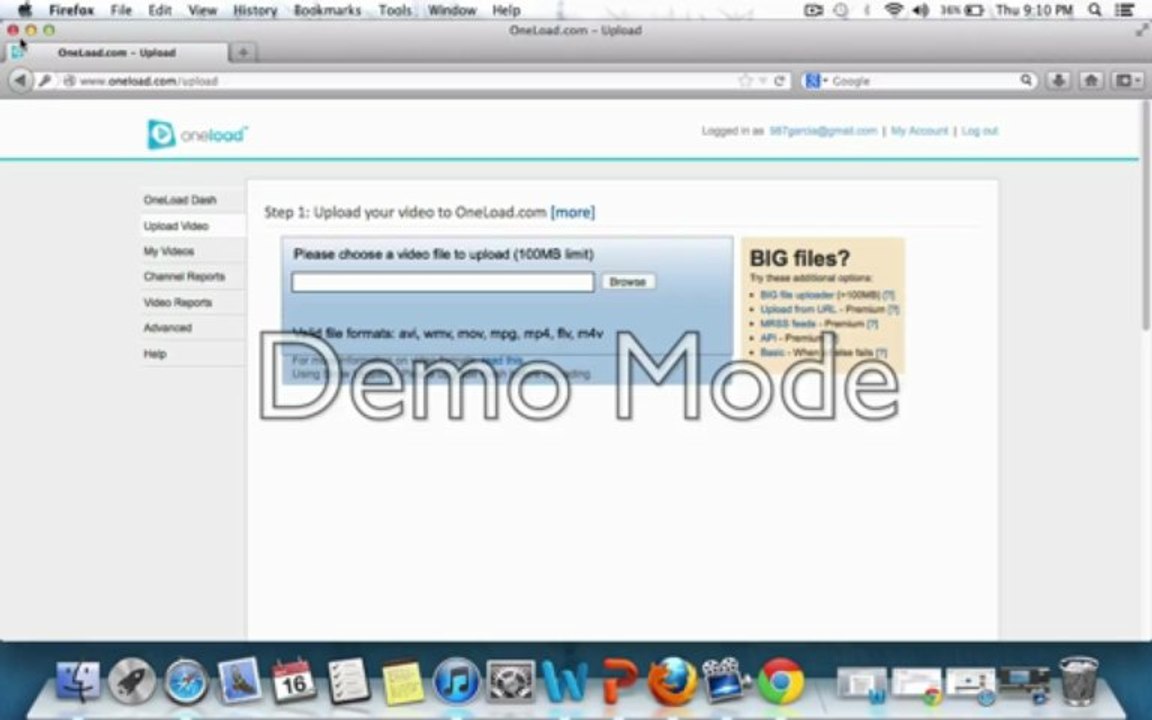Click the Wi-Fi status icon
1152x720 pixels.
(893, 10)
